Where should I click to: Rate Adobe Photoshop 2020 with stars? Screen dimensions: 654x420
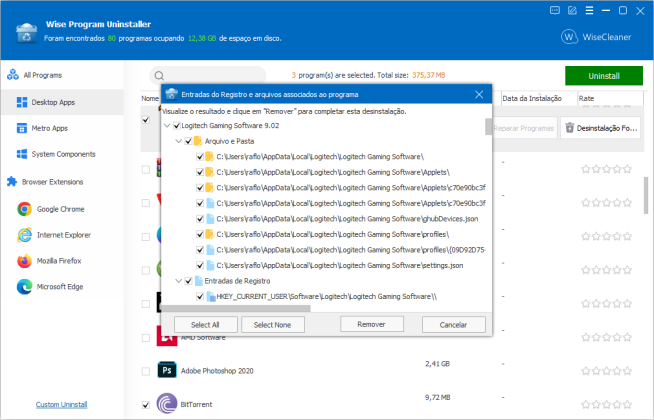click(606, 371)
